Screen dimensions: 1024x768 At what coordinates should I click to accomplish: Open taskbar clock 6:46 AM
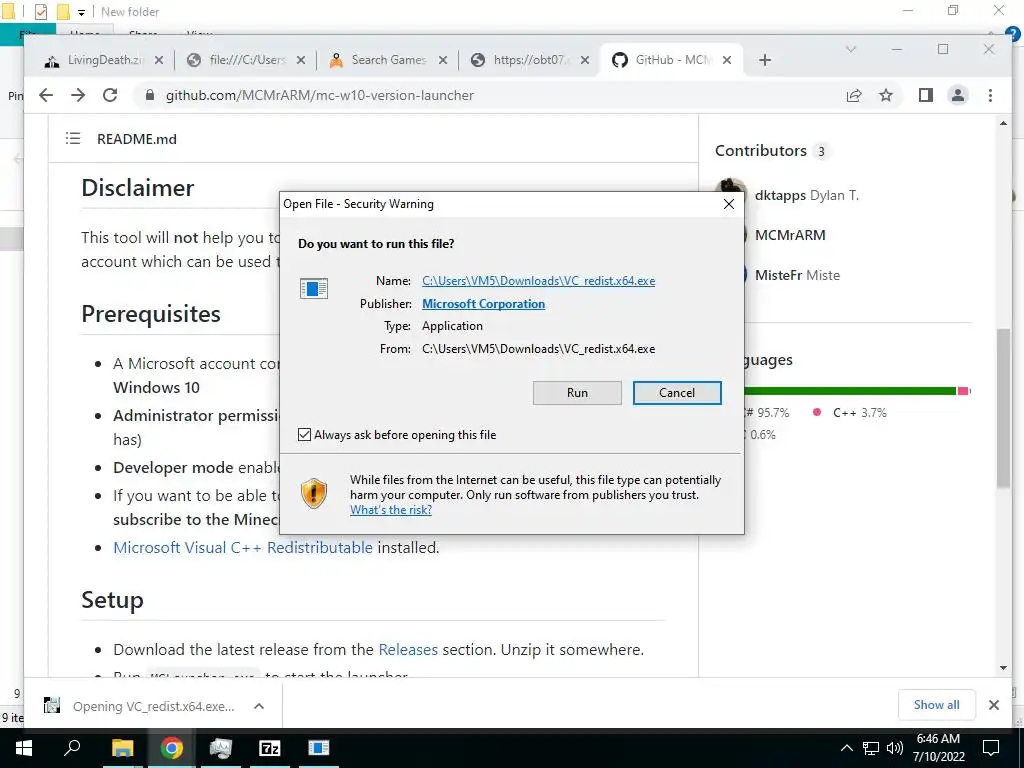tap(938, 748)
